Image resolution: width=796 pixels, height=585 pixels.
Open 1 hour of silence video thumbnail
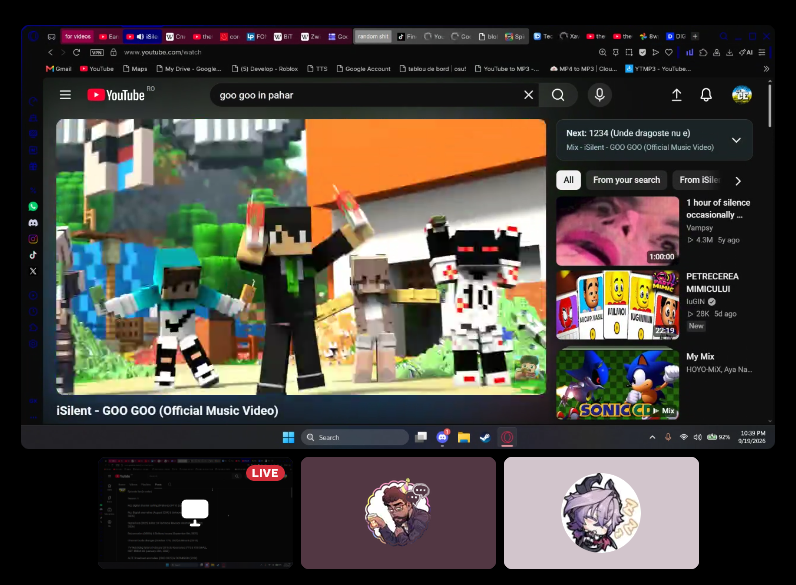(x=617, y=231)
